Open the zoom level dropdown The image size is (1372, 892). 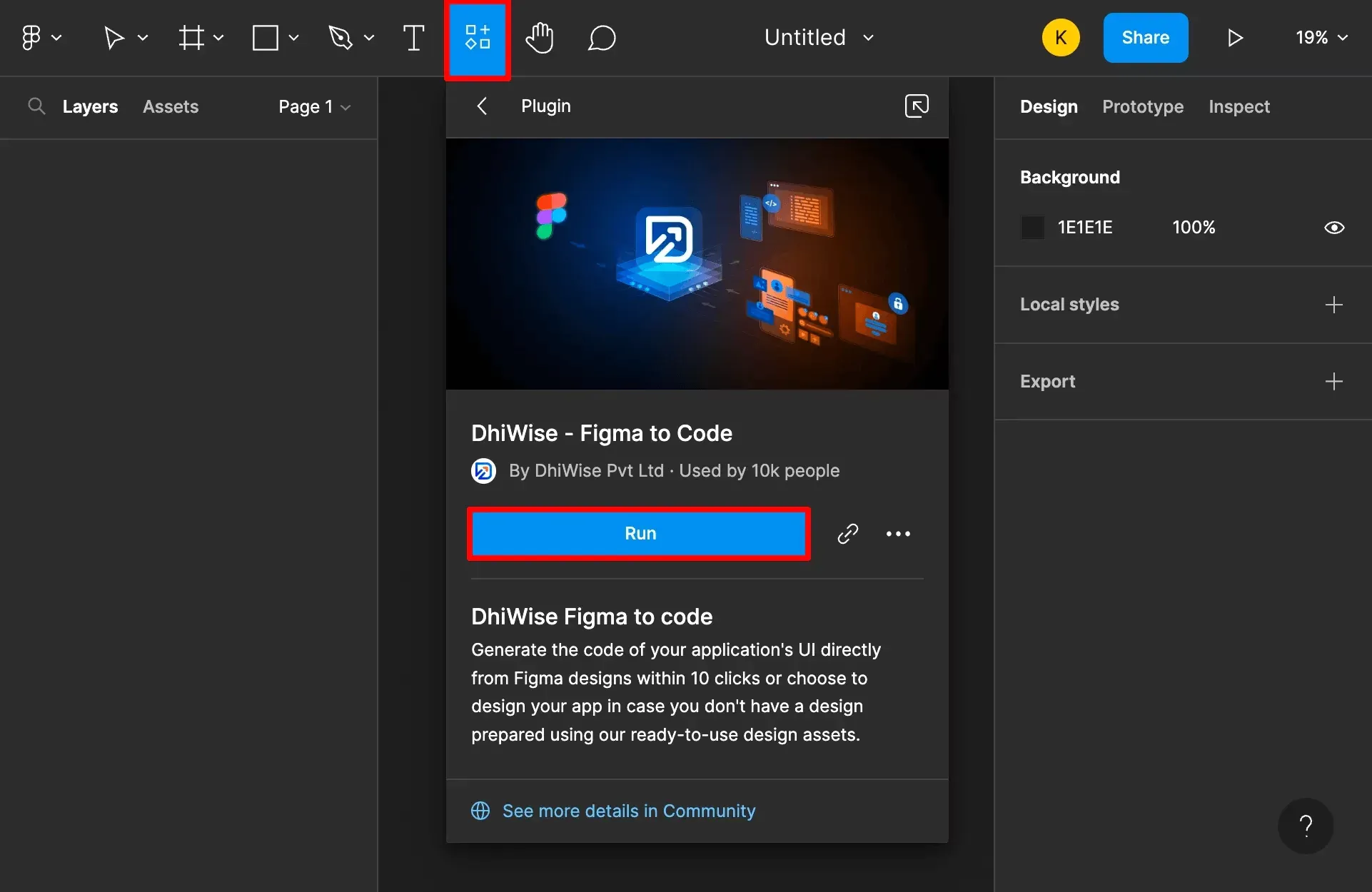tap(1320, 37)
